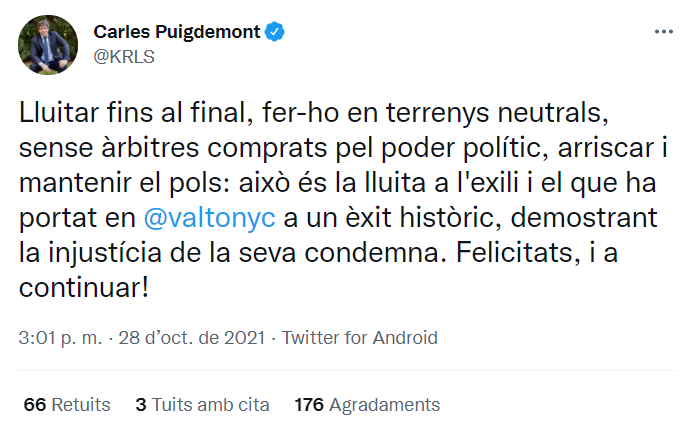This screenshot has height=425, width=694.
Task: Click the blue verified badge
Action: [x=274, y=33]
